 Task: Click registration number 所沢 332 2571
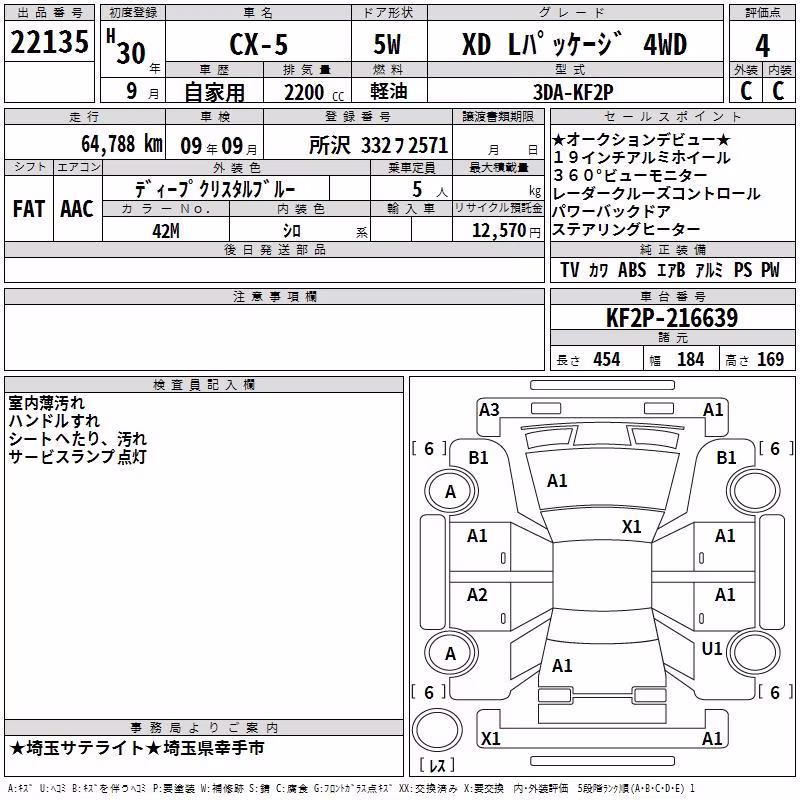pos(379,145)
